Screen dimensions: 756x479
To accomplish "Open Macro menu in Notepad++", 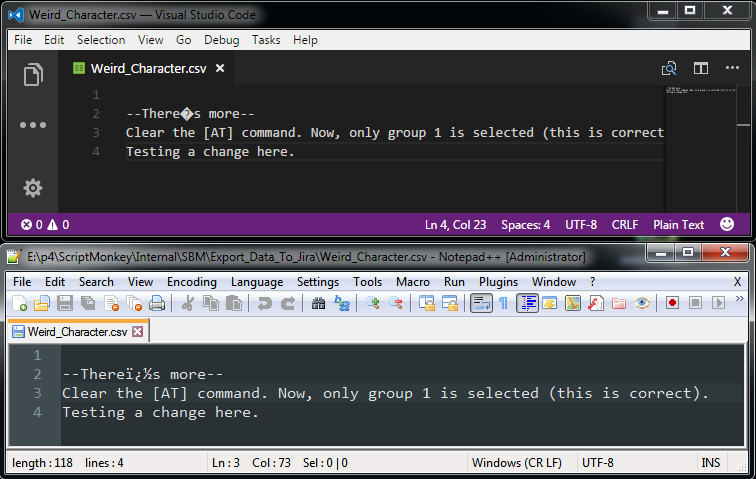I will (x=413, y=282).
